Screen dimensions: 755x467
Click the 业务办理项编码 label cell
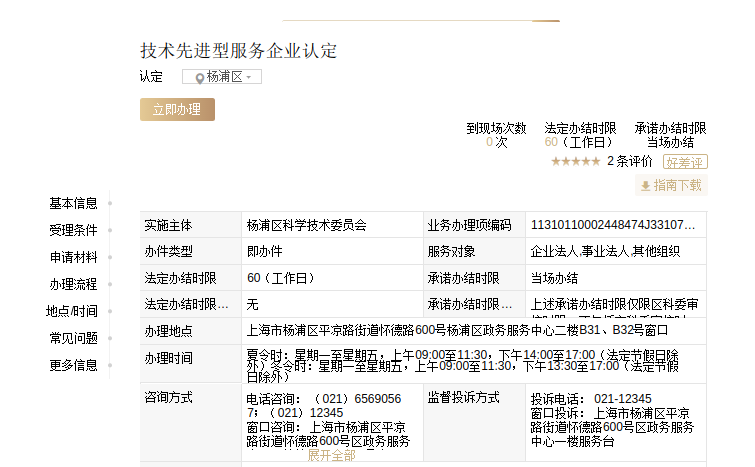tap(474, 225)
